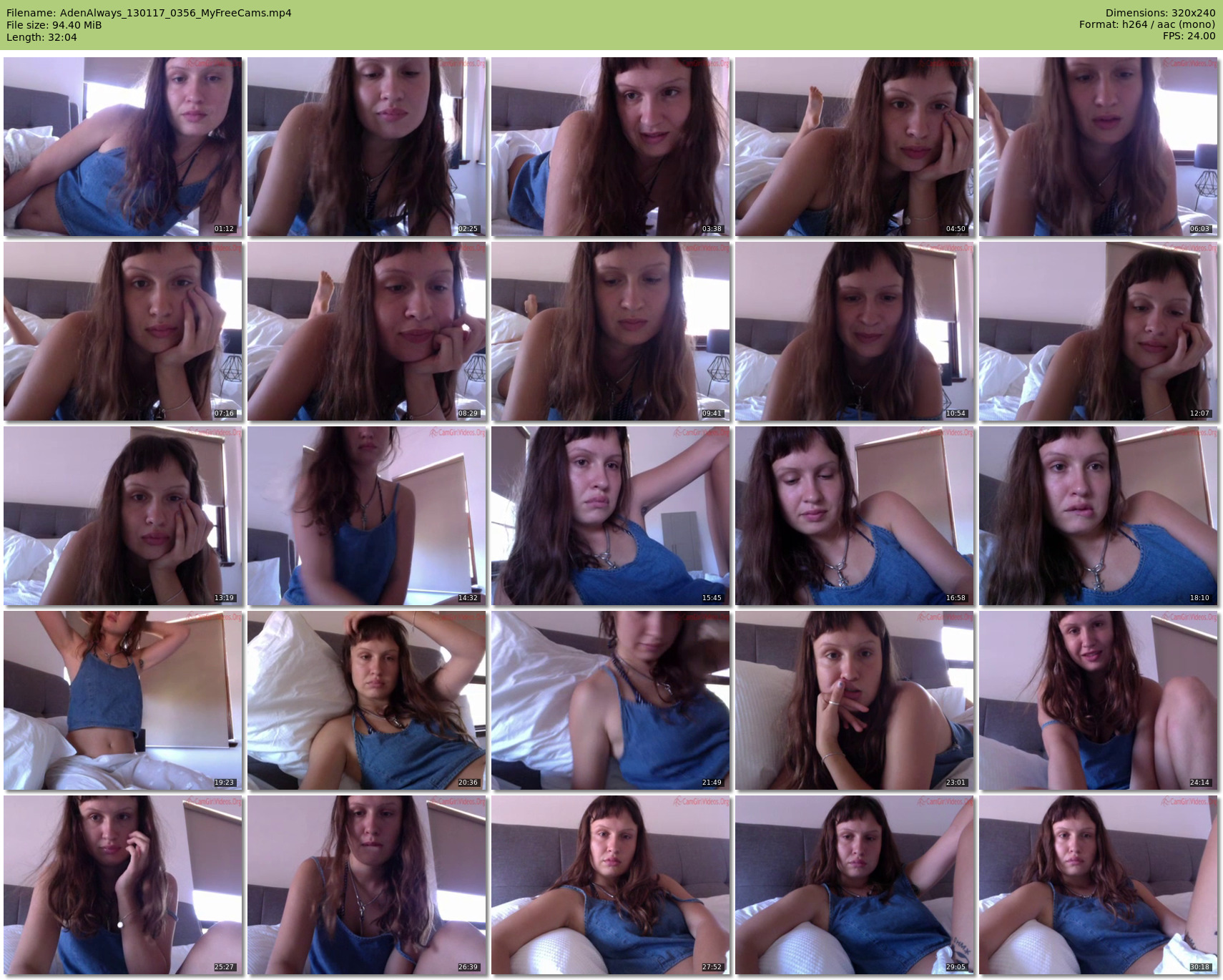Click the last thumbnail at 30:18
Viewport: 1223px width, 980px height.
point(1099,885)
